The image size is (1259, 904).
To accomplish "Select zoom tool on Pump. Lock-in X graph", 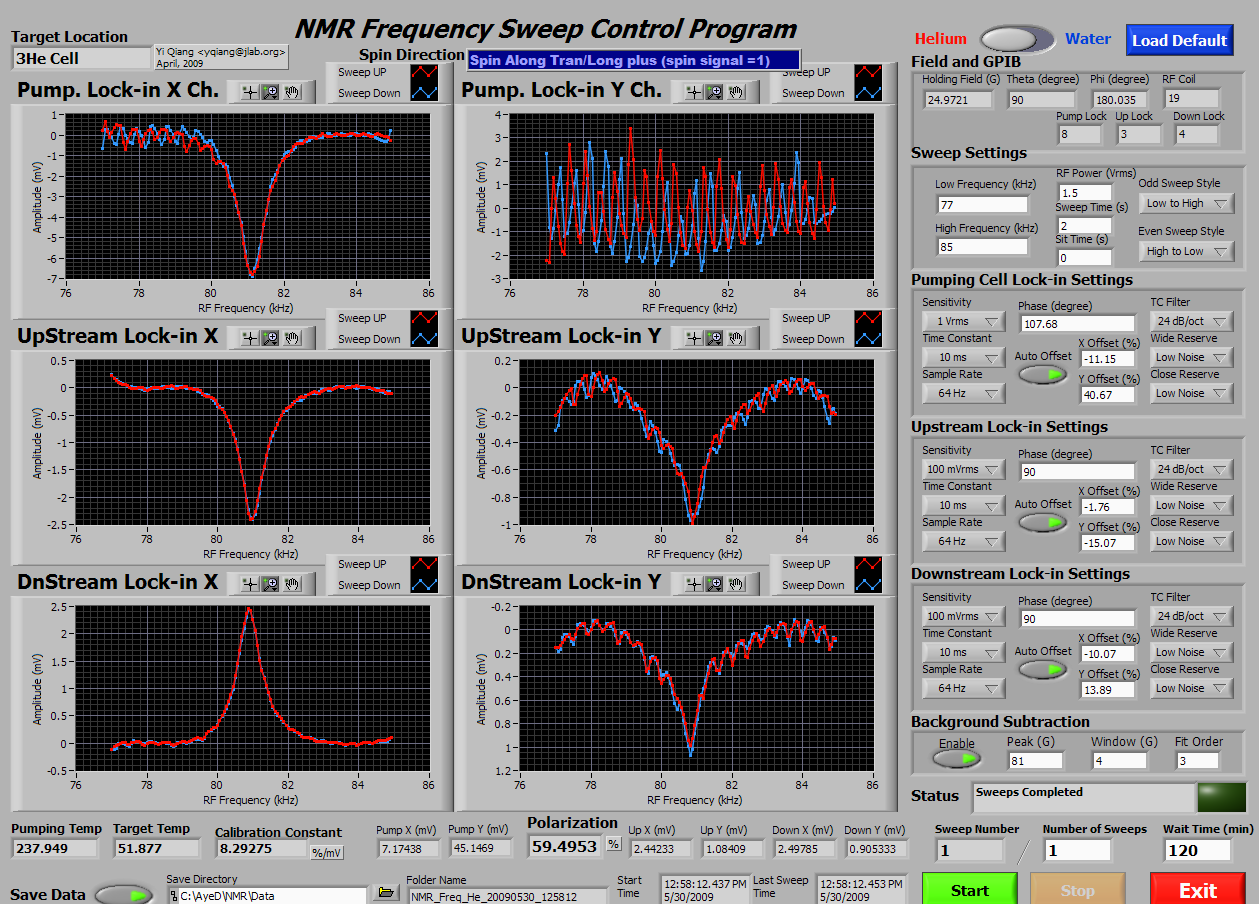I will (x=270, y=92).
